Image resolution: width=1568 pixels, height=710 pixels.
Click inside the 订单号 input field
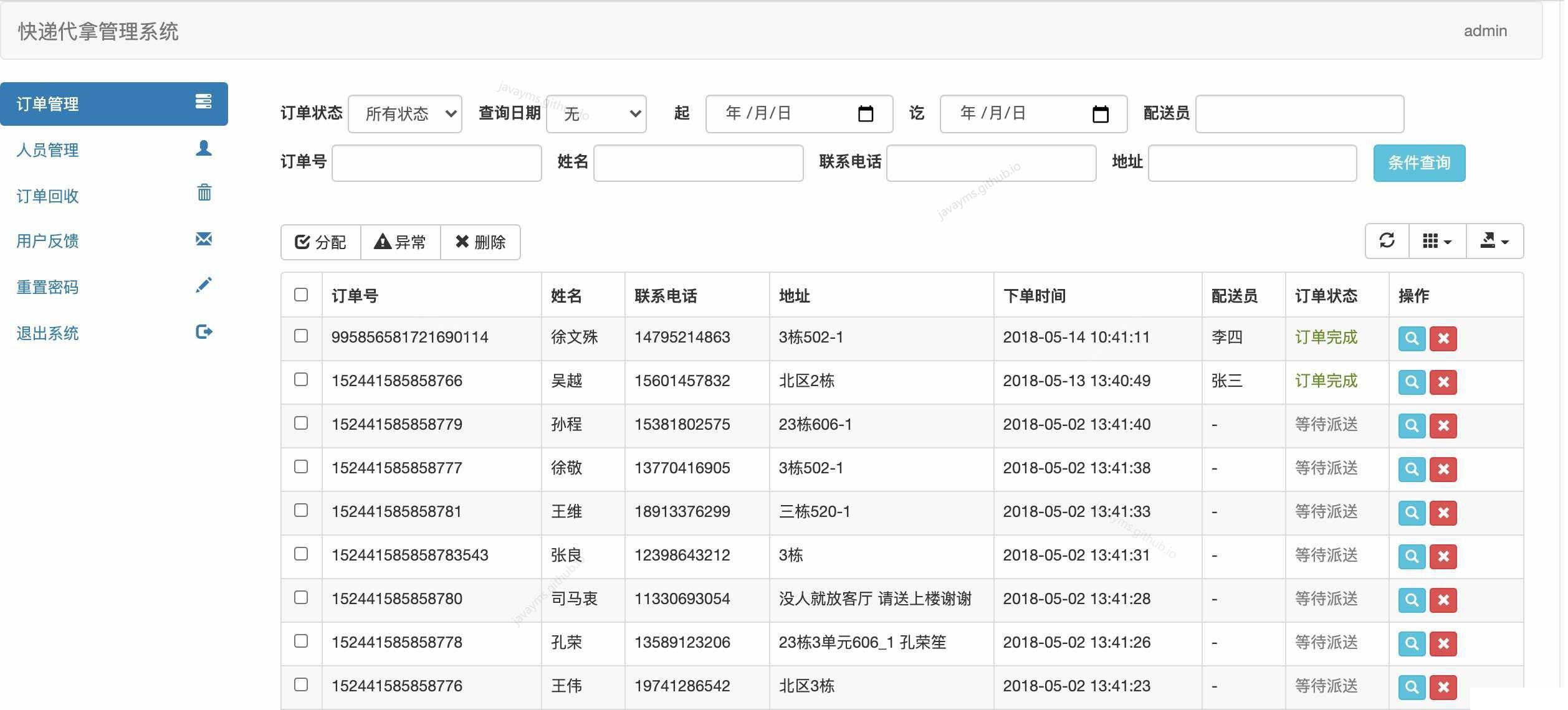pyautogui.click(x=436, y=163)
